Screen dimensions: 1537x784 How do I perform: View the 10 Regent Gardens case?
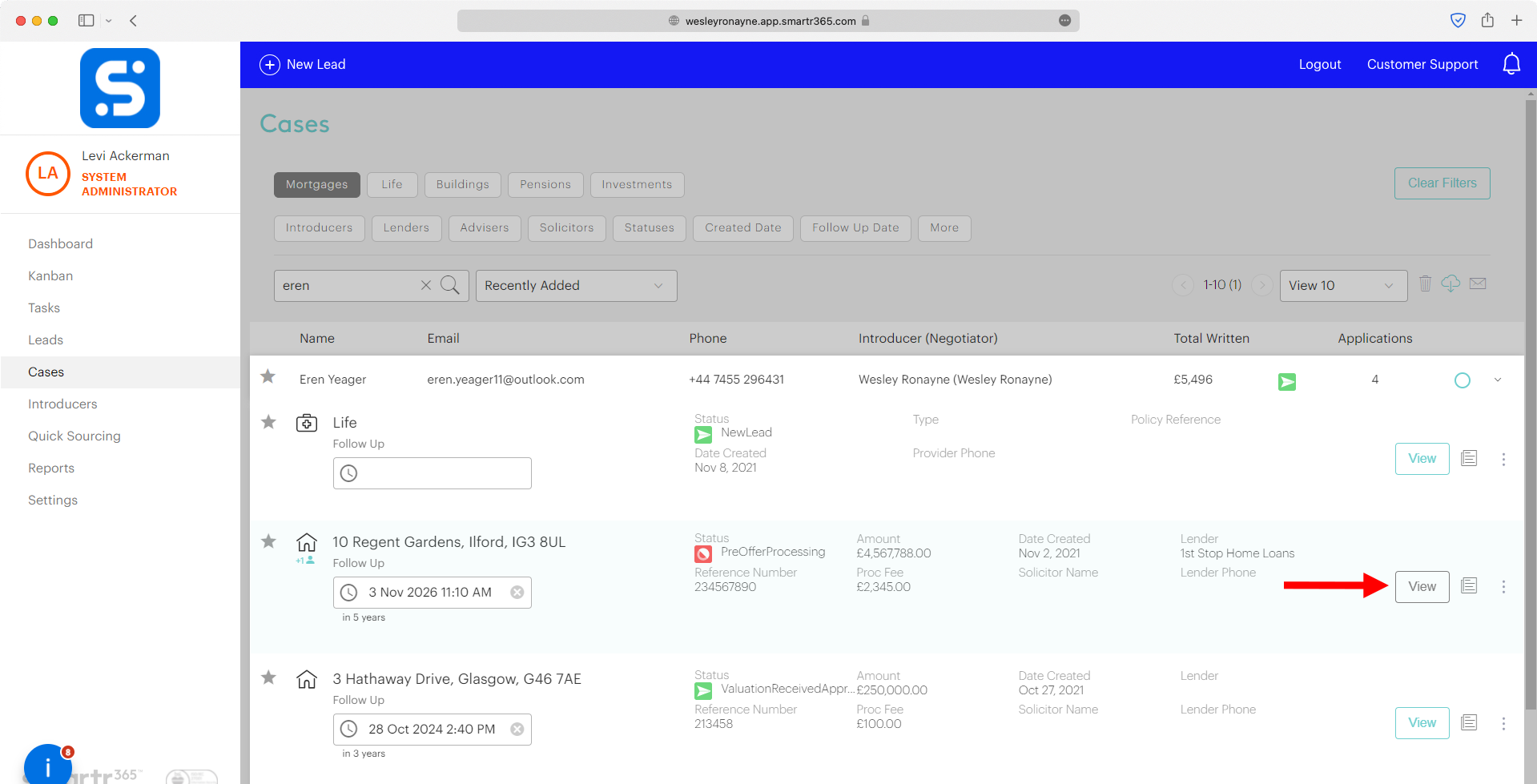coord(1422,587)
